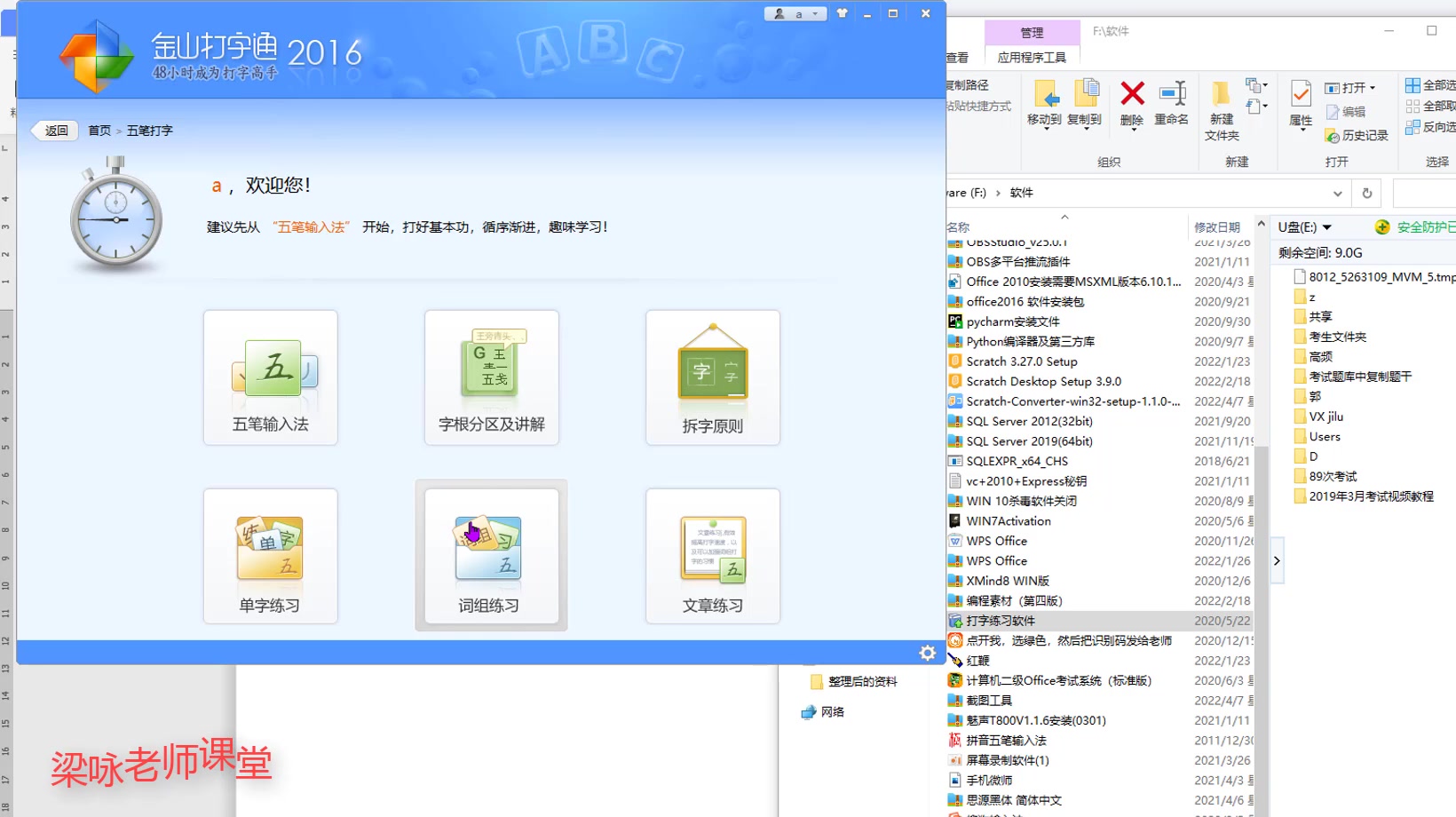Start the 文章练习 exercise
This screenshot has width=1456, height=817.
(713, 556)
